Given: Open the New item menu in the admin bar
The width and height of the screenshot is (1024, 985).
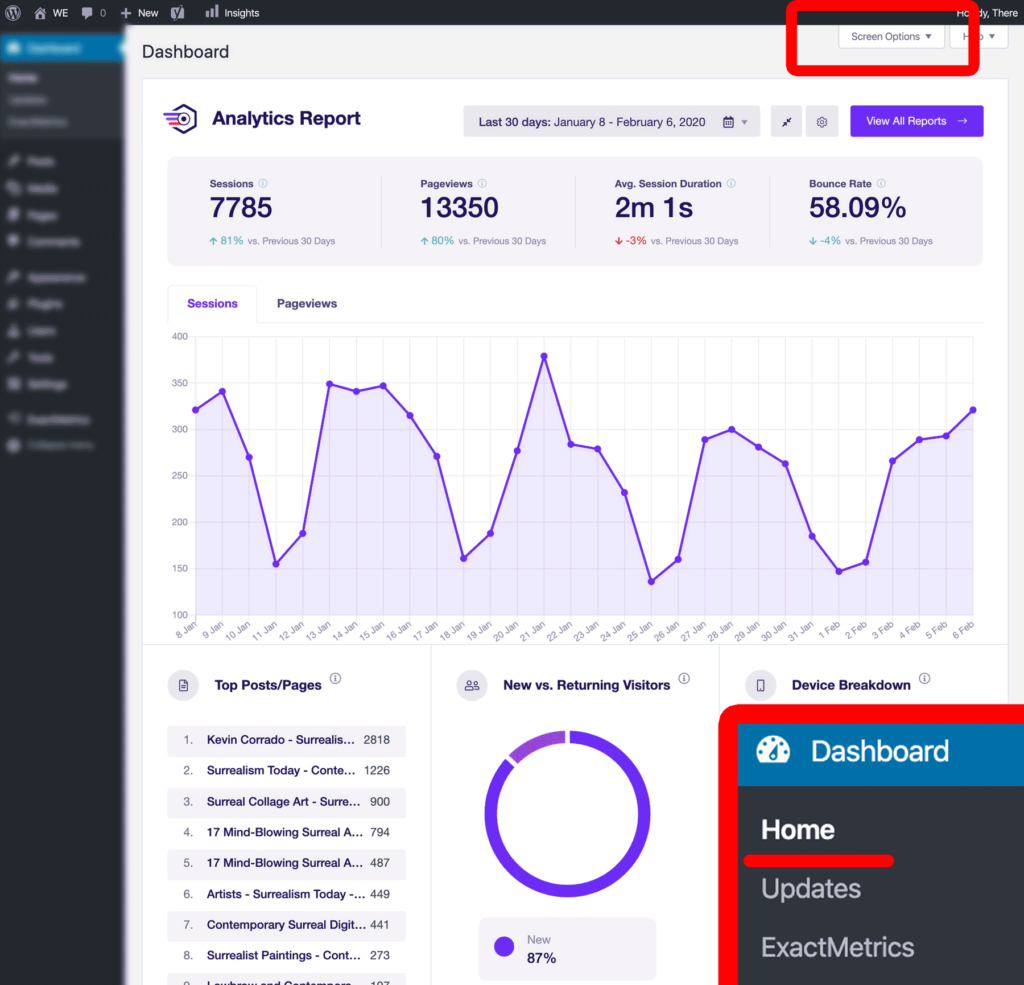Looking at the screenshot, I should [138, 13].
